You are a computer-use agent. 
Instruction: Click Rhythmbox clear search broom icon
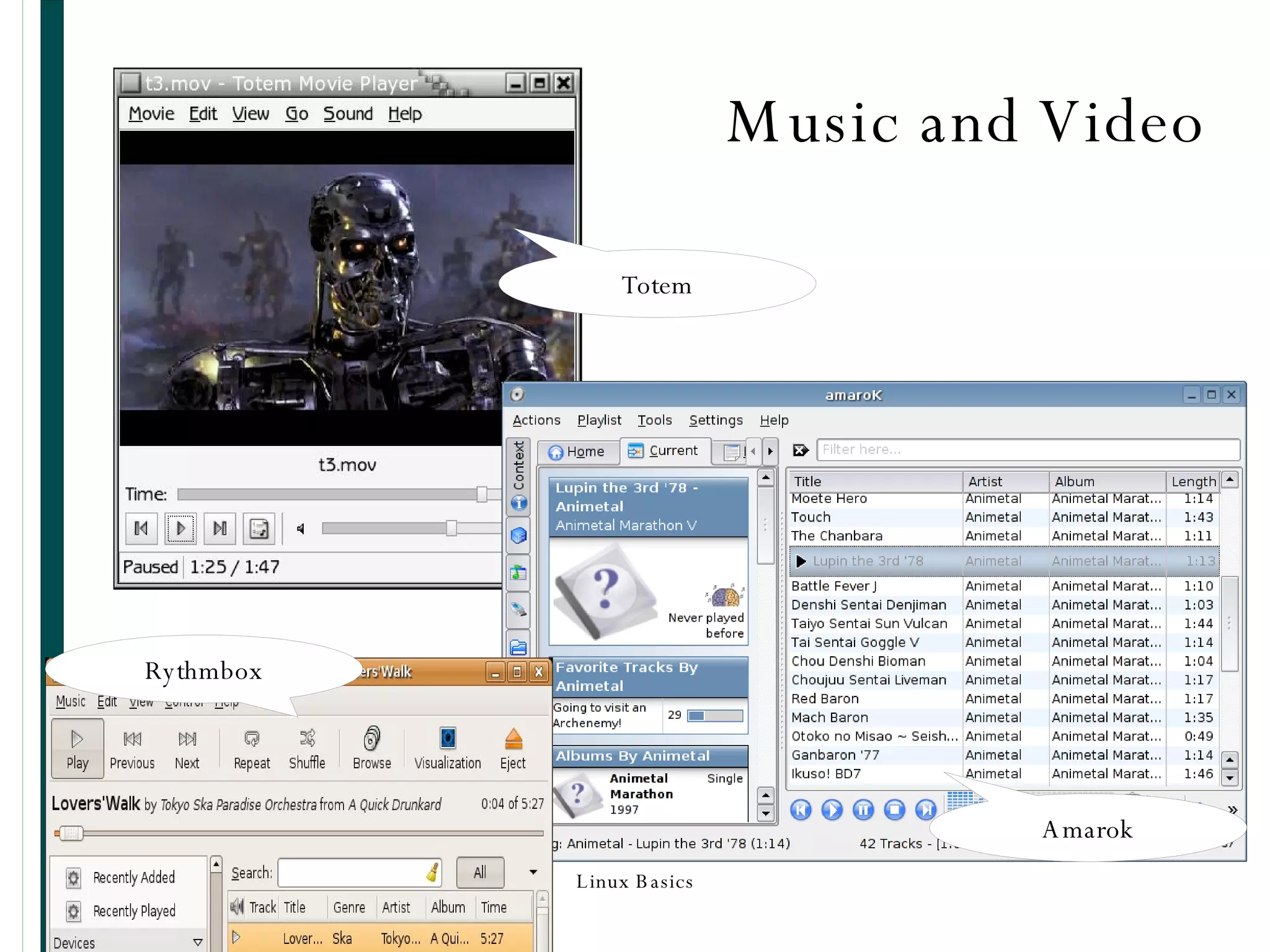point(433,873)
